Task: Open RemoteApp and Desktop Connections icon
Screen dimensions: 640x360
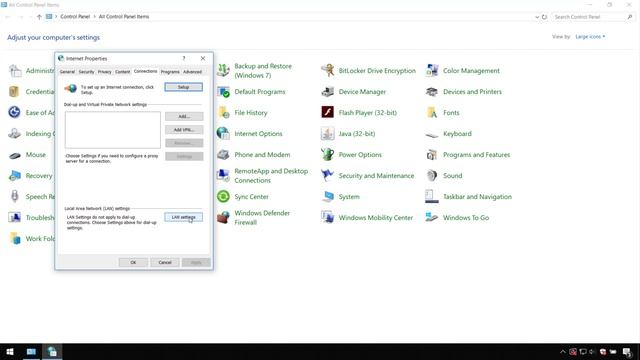Action: tap(223, 176)
